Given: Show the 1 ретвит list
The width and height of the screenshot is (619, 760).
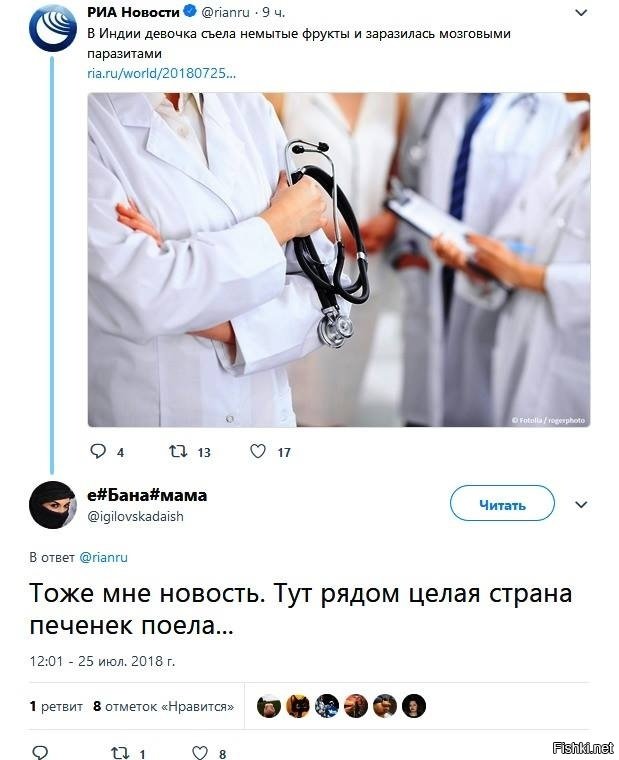Looking at the screenshot, I should click(56, 706).
